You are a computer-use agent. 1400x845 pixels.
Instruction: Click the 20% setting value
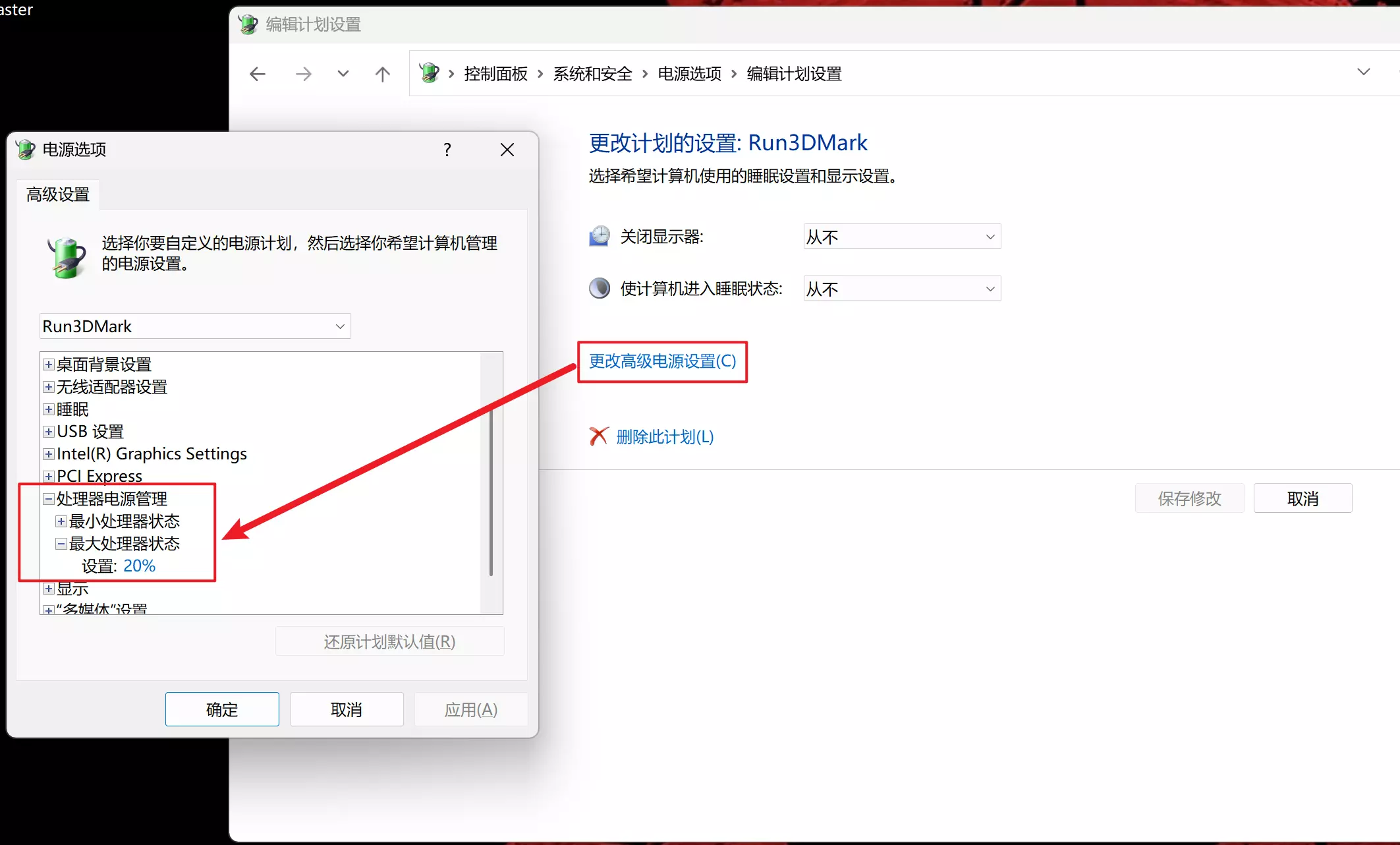(139, 566)
